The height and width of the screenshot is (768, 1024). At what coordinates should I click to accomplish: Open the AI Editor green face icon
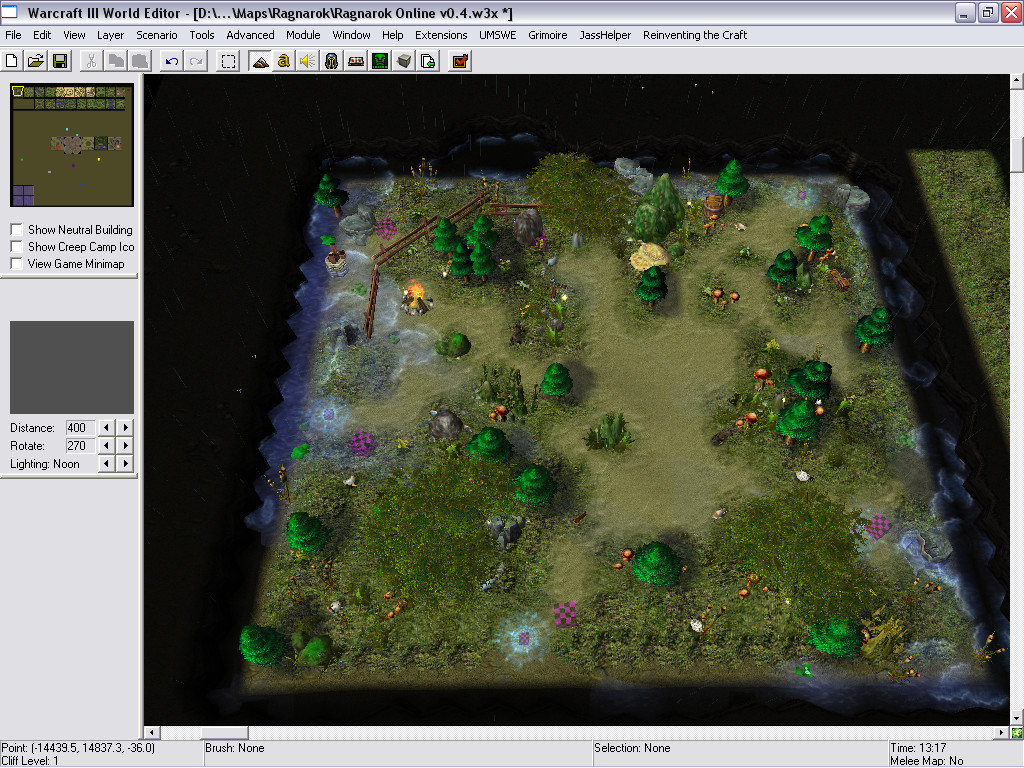click(x=380, y=61)
